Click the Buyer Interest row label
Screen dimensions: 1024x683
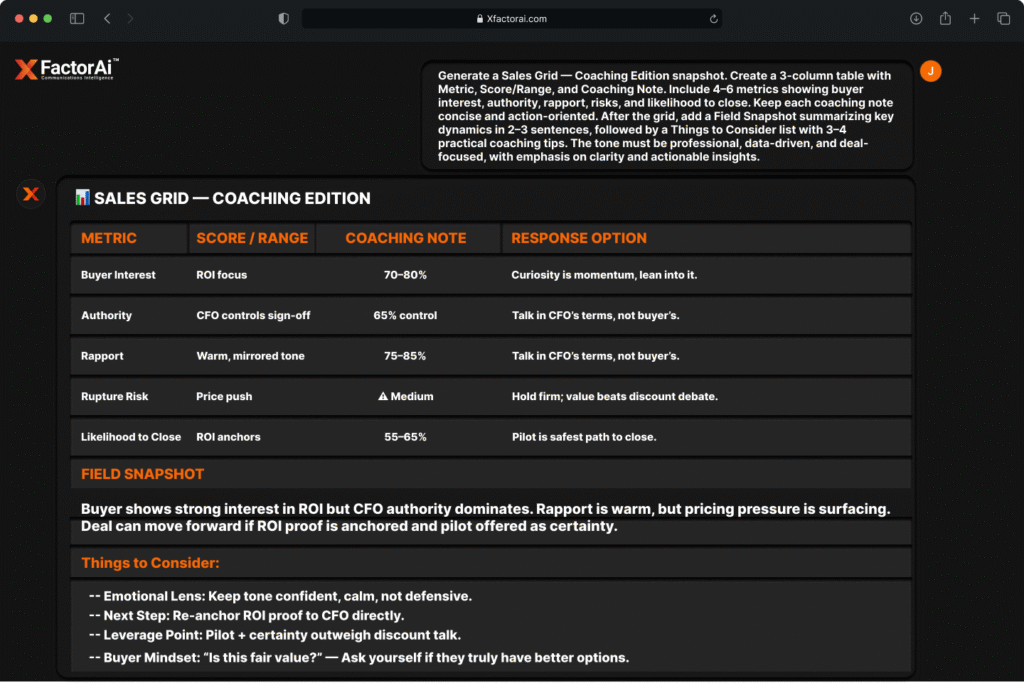[x=118, y=275]
